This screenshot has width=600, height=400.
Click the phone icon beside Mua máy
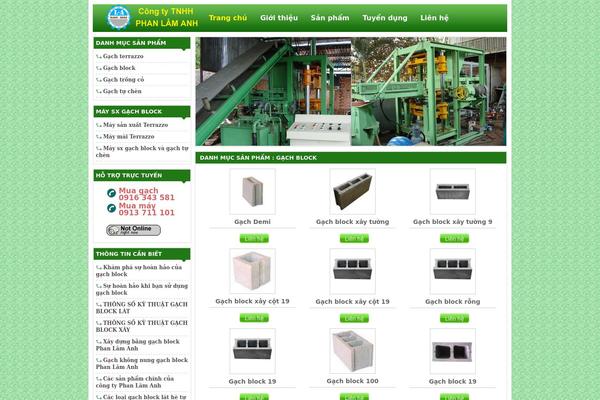coord(111,208)
